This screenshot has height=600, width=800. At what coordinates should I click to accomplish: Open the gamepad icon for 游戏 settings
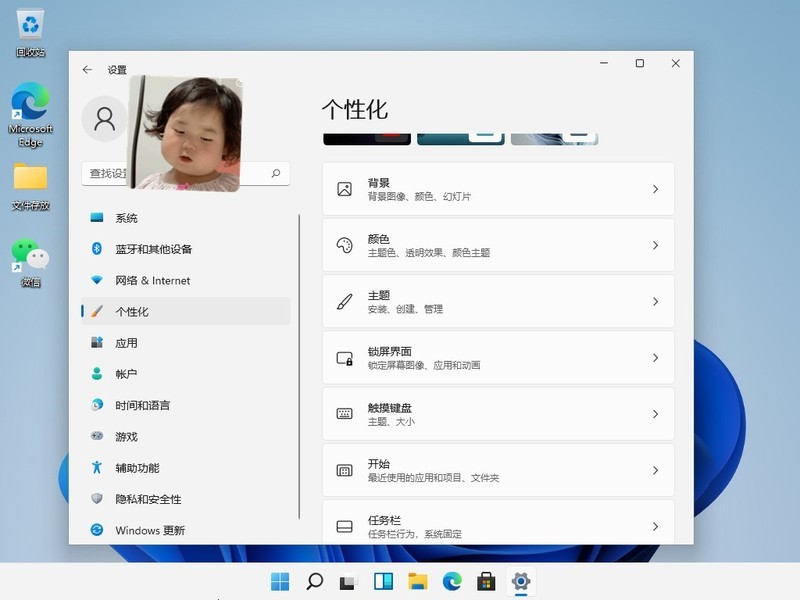[x=96, y=436]
